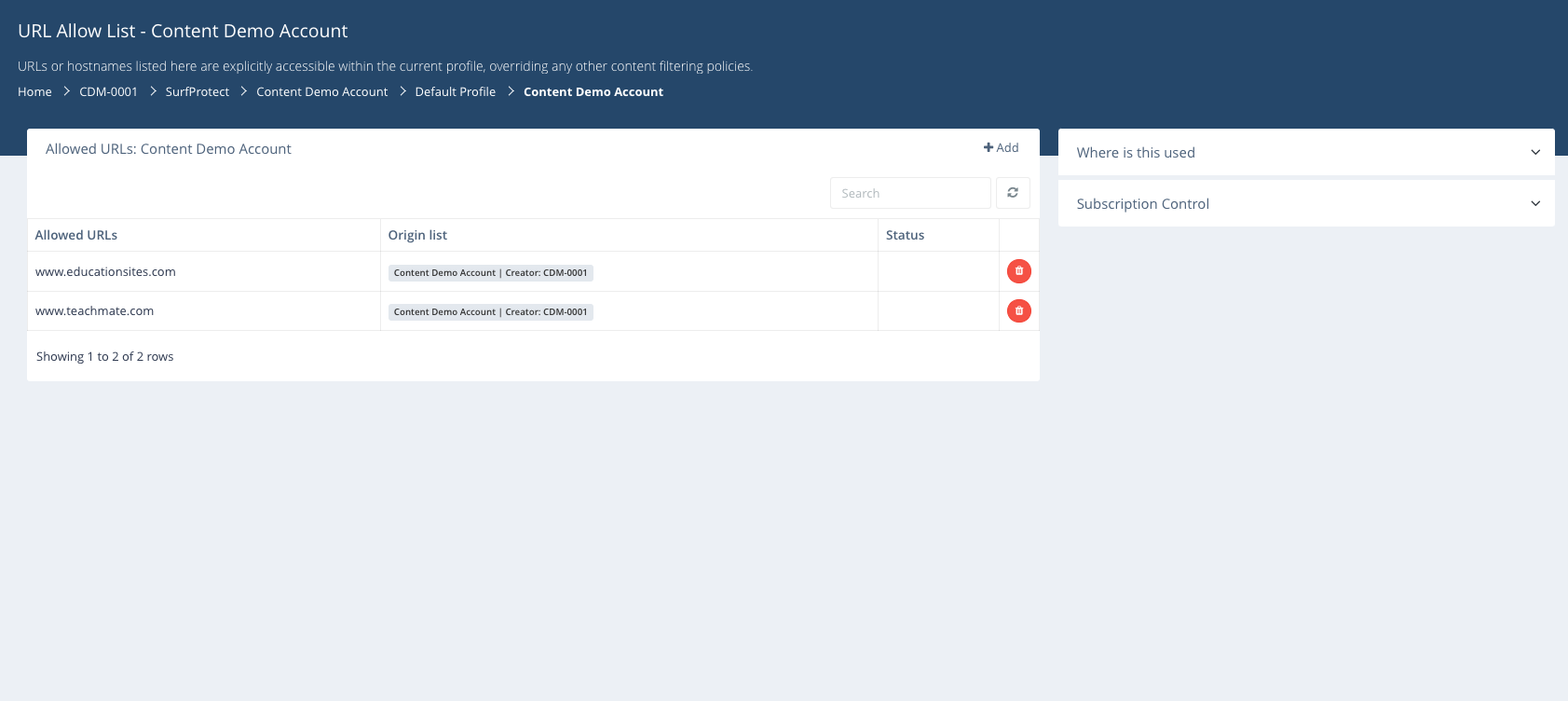The height and width of the screenshot is (701, 1568).
Task: Click origin tag of educationsites.com row
Action: click(490, 273)
